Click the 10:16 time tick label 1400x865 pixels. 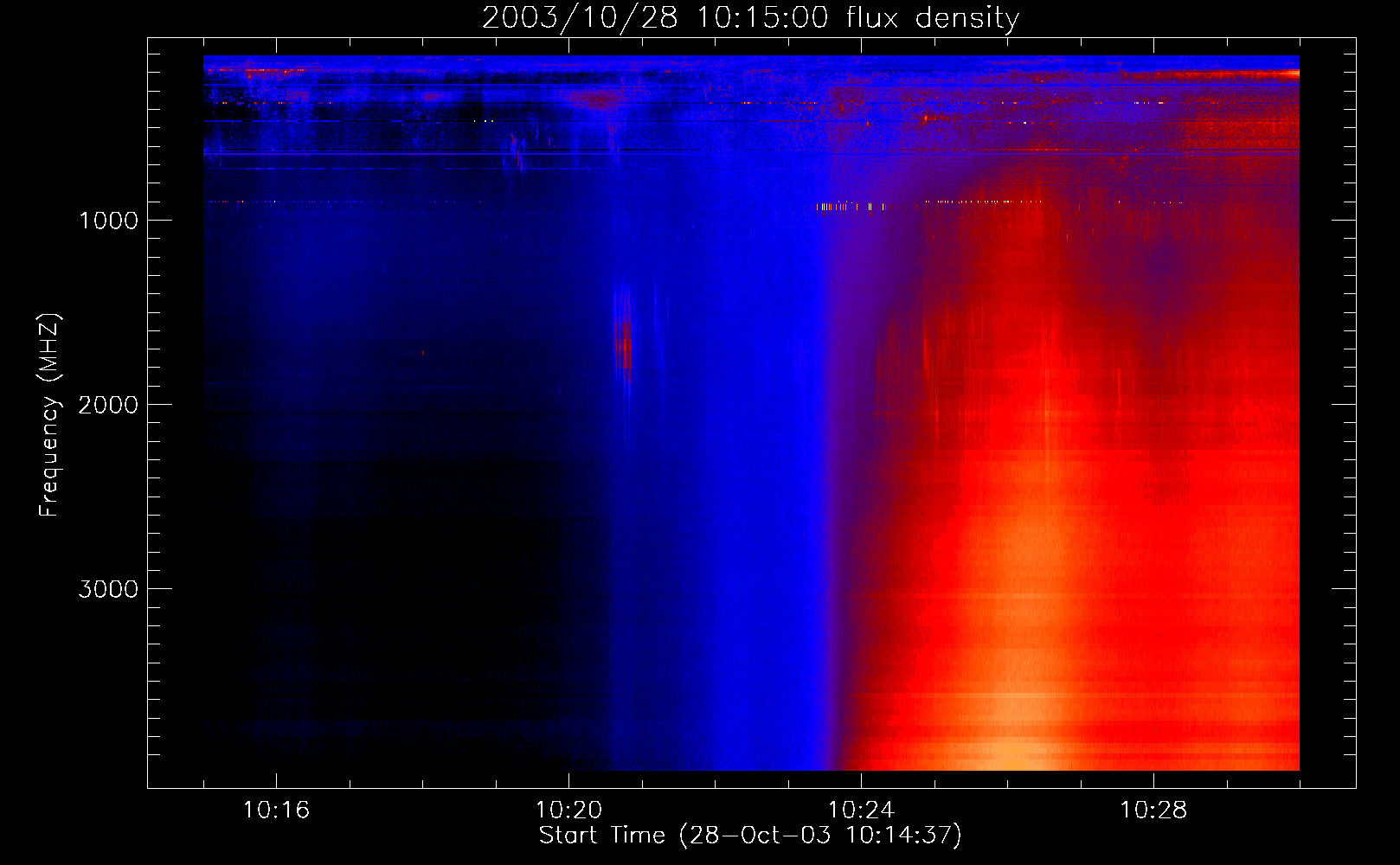276,811
